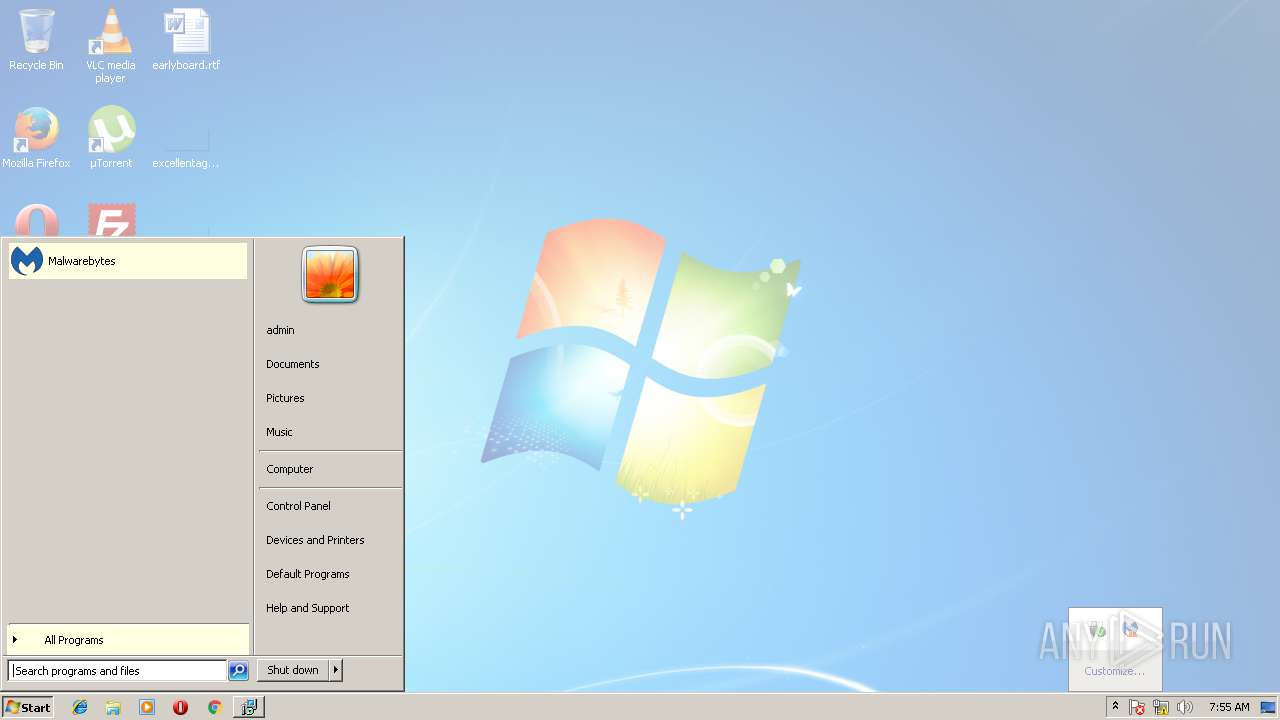This screenshot has height=720, width=1280.
Task: Click the Search programs and files box
Action: [117, 671]
